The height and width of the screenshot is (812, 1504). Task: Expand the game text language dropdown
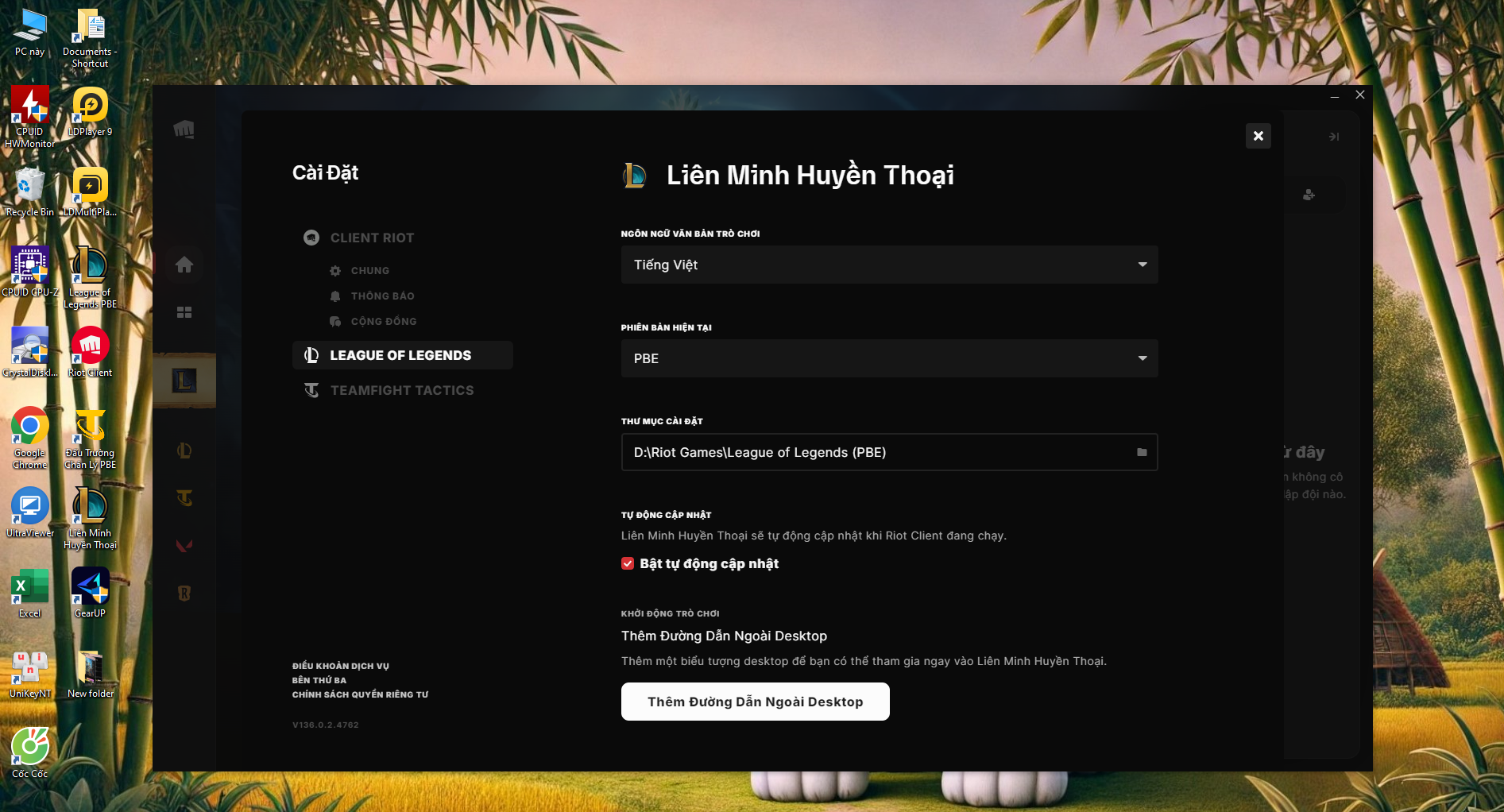(889, 265)
